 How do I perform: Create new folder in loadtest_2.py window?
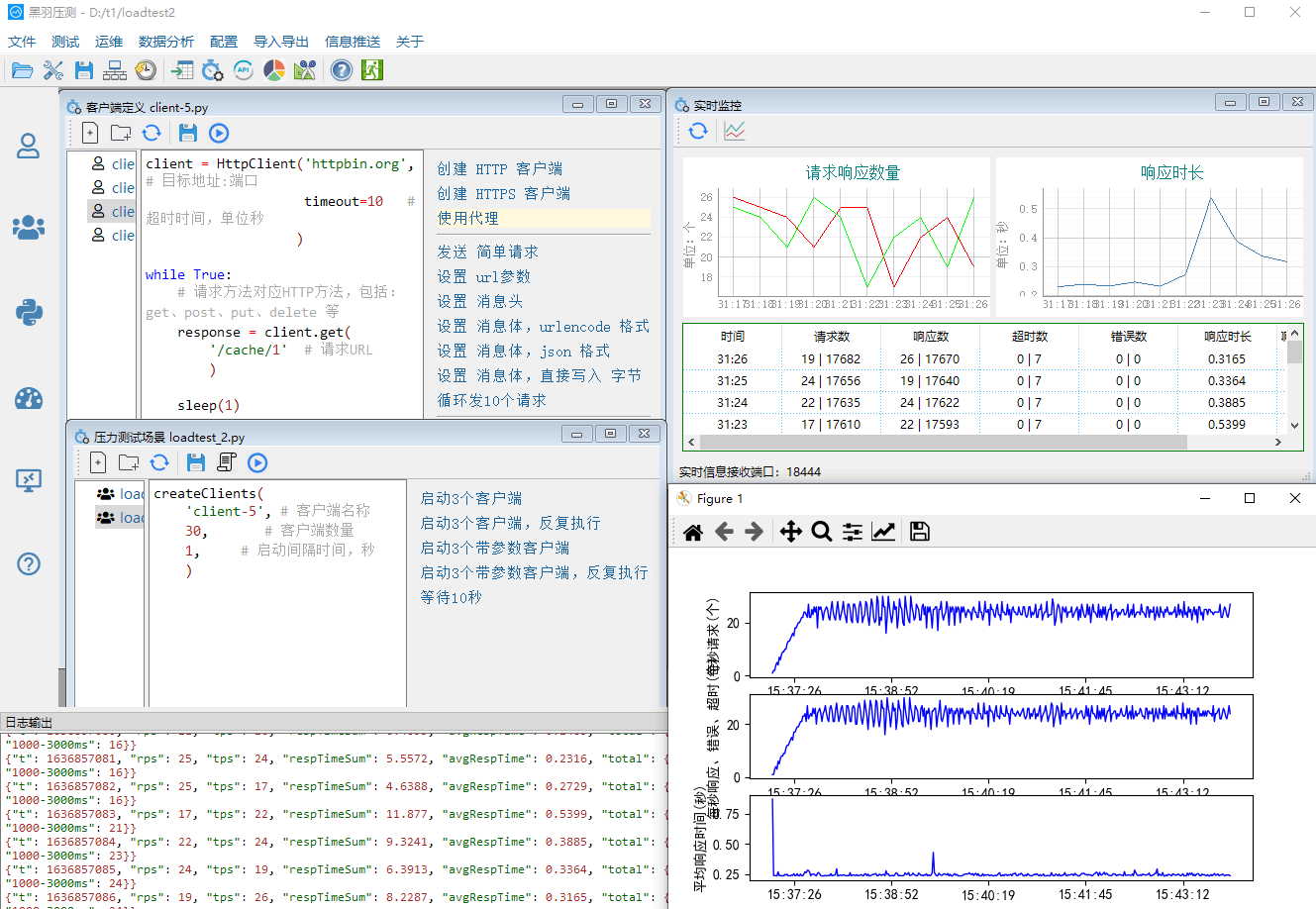129,462
